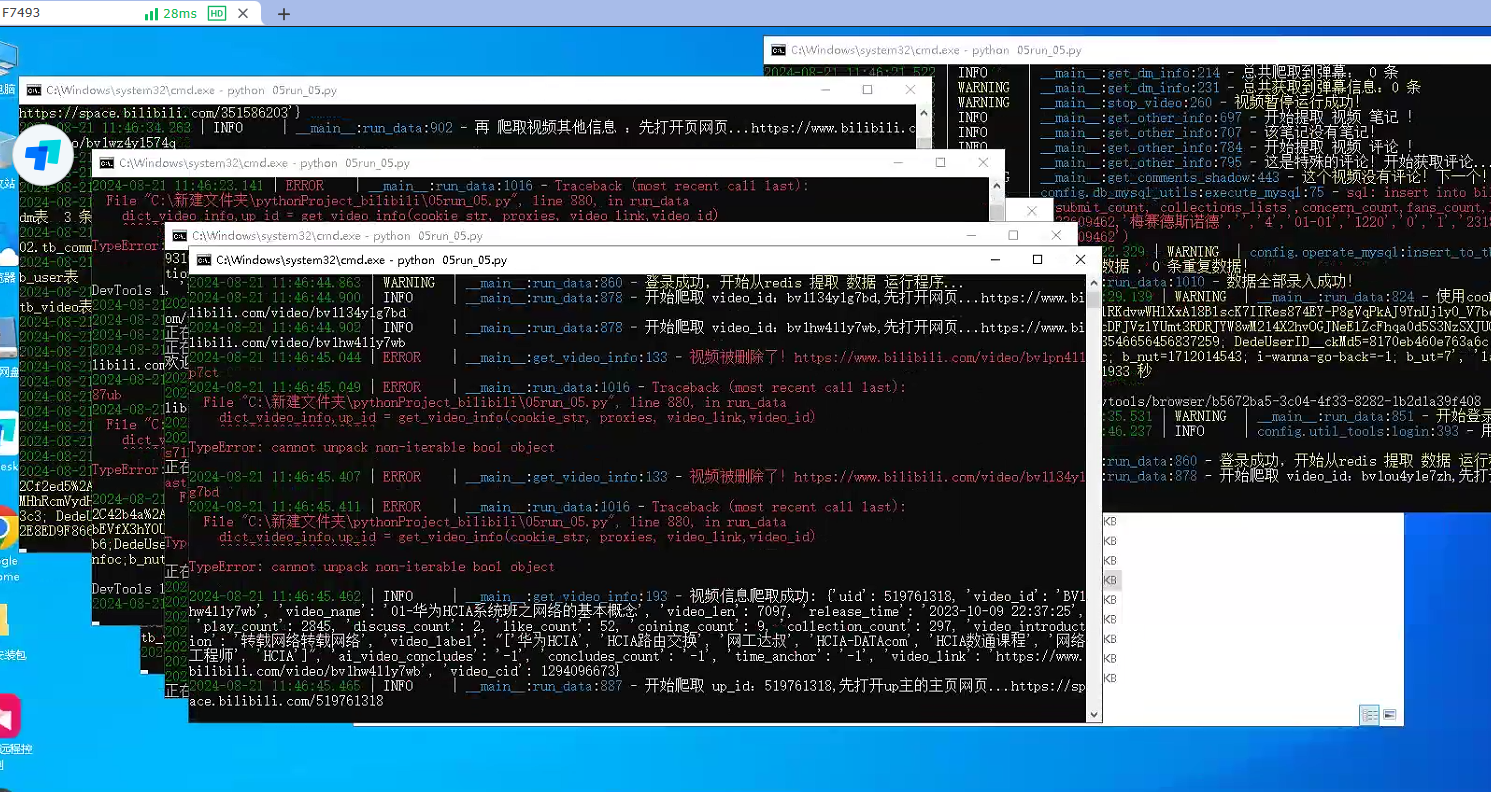Close the cmd window showing 11:46:23.141 ERROR
1491x792 pixels.
click(x=983, y=163)
